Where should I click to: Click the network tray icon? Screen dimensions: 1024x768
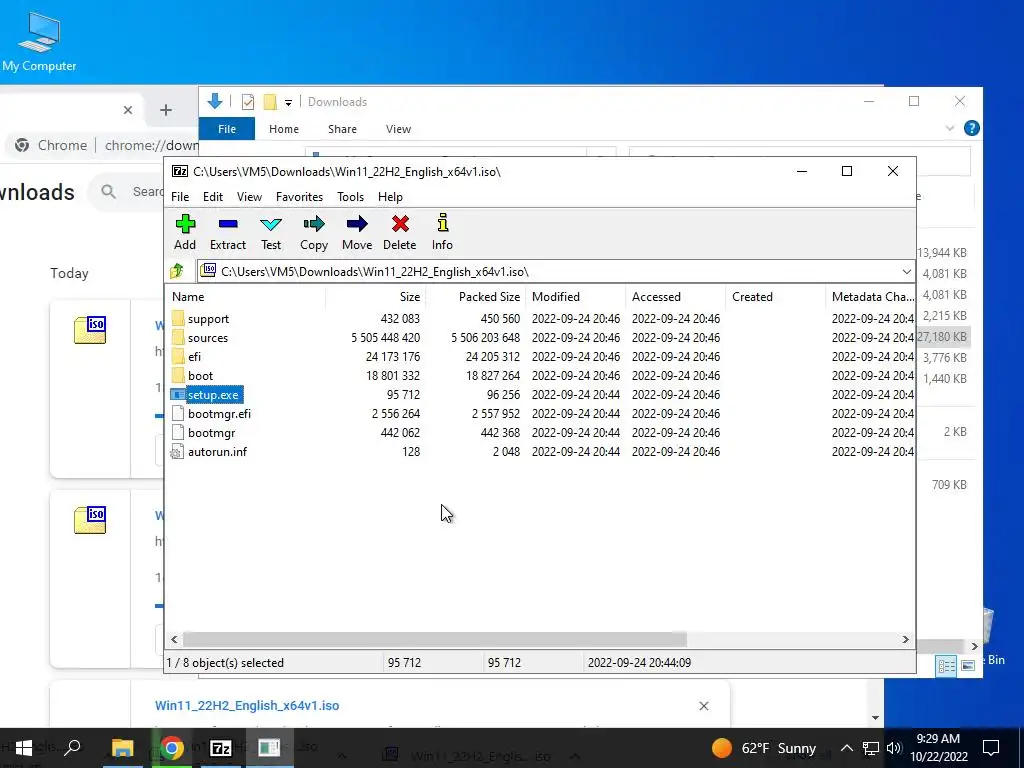[x=871, y=748]
